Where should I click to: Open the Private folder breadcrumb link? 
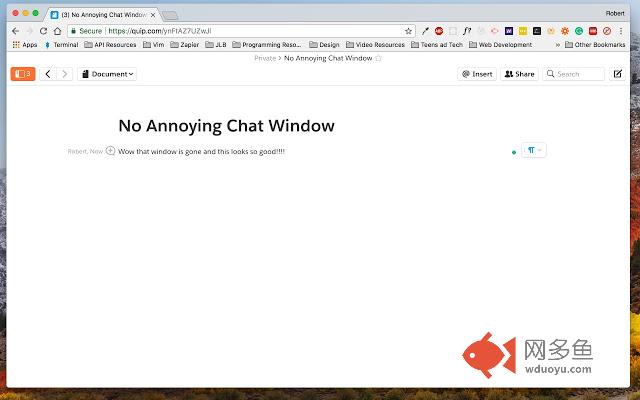click(x=265, y=58)
